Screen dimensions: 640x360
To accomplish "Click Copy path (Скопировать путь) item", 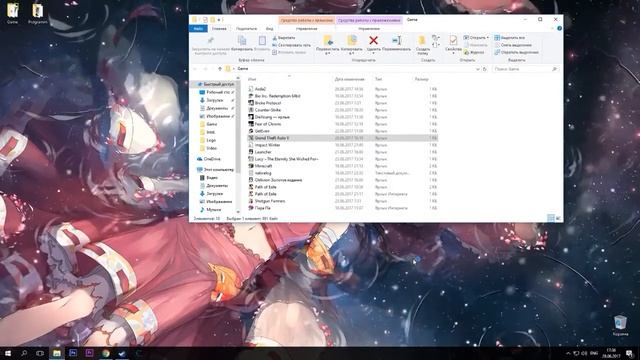I will coord(291,45).
